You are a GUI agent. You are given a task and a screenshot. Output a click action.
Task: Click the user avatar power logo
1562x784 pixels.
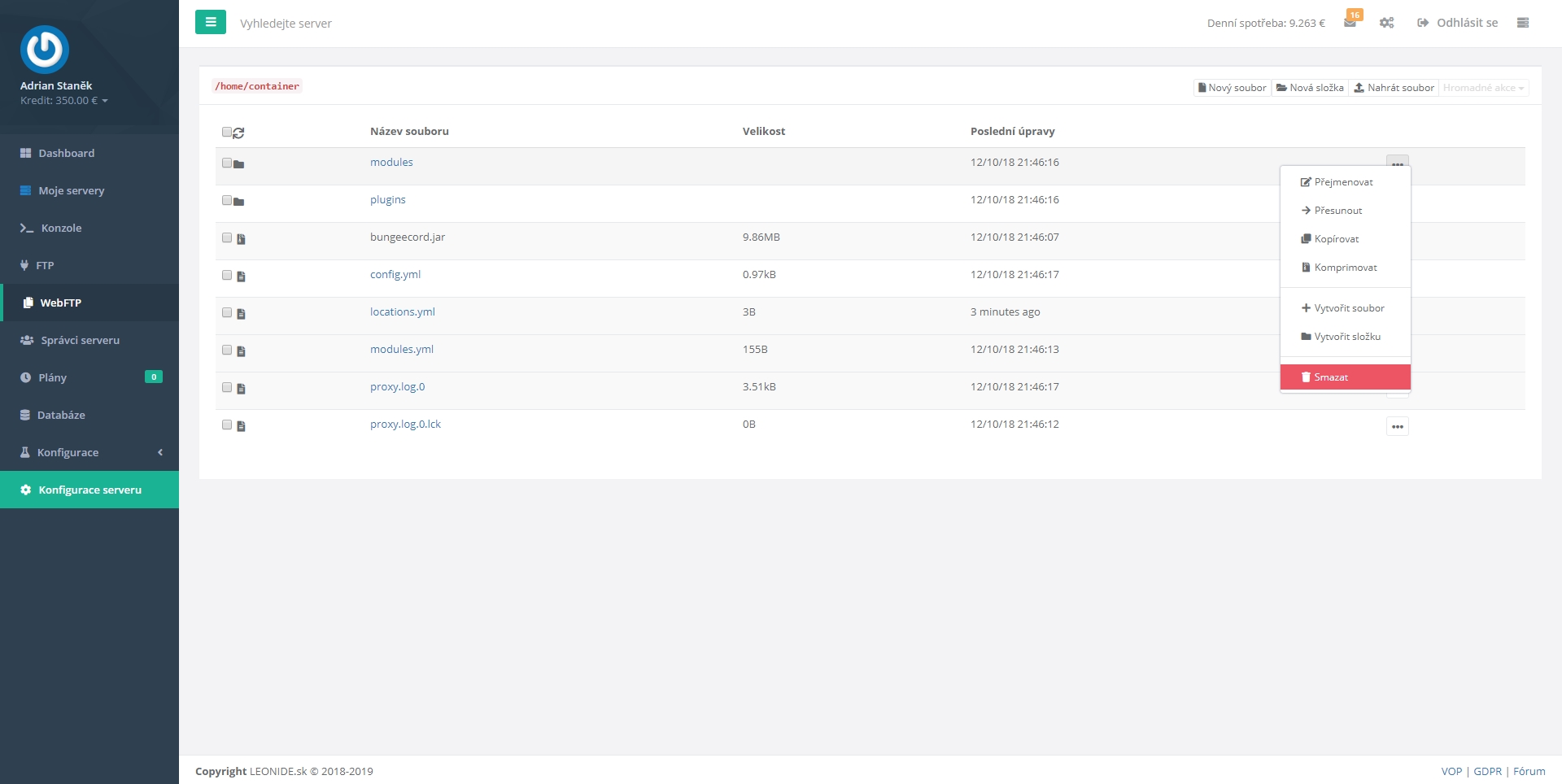(45, 50)
